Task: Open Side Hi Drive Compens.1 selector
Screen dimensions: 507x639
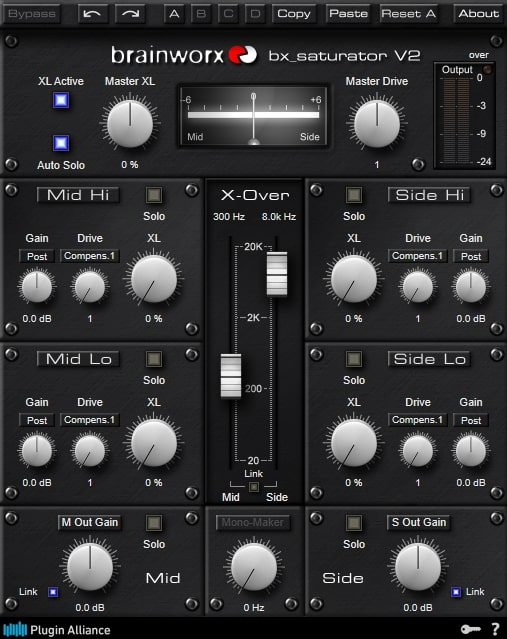Action: click(x=418, y=256)
